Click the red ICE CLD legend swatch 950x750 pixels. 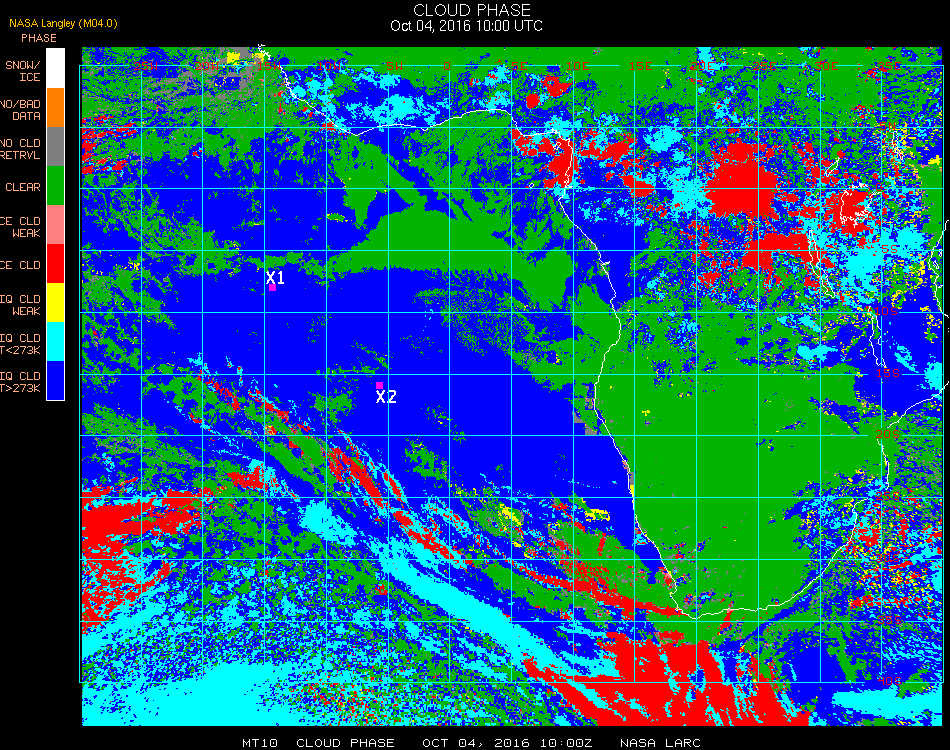coord(55,264)
